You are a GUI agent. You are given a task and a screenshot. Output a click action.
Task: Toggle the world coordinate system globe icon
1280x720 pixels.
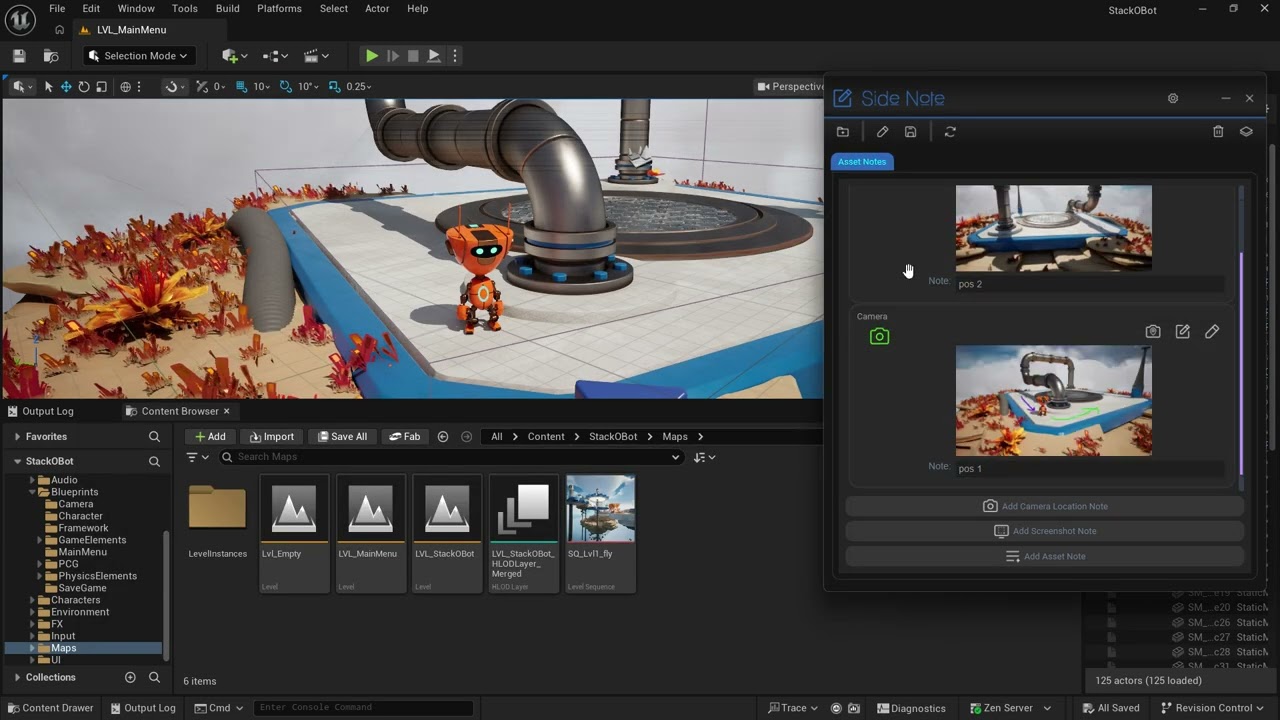(x=126, y=87)
